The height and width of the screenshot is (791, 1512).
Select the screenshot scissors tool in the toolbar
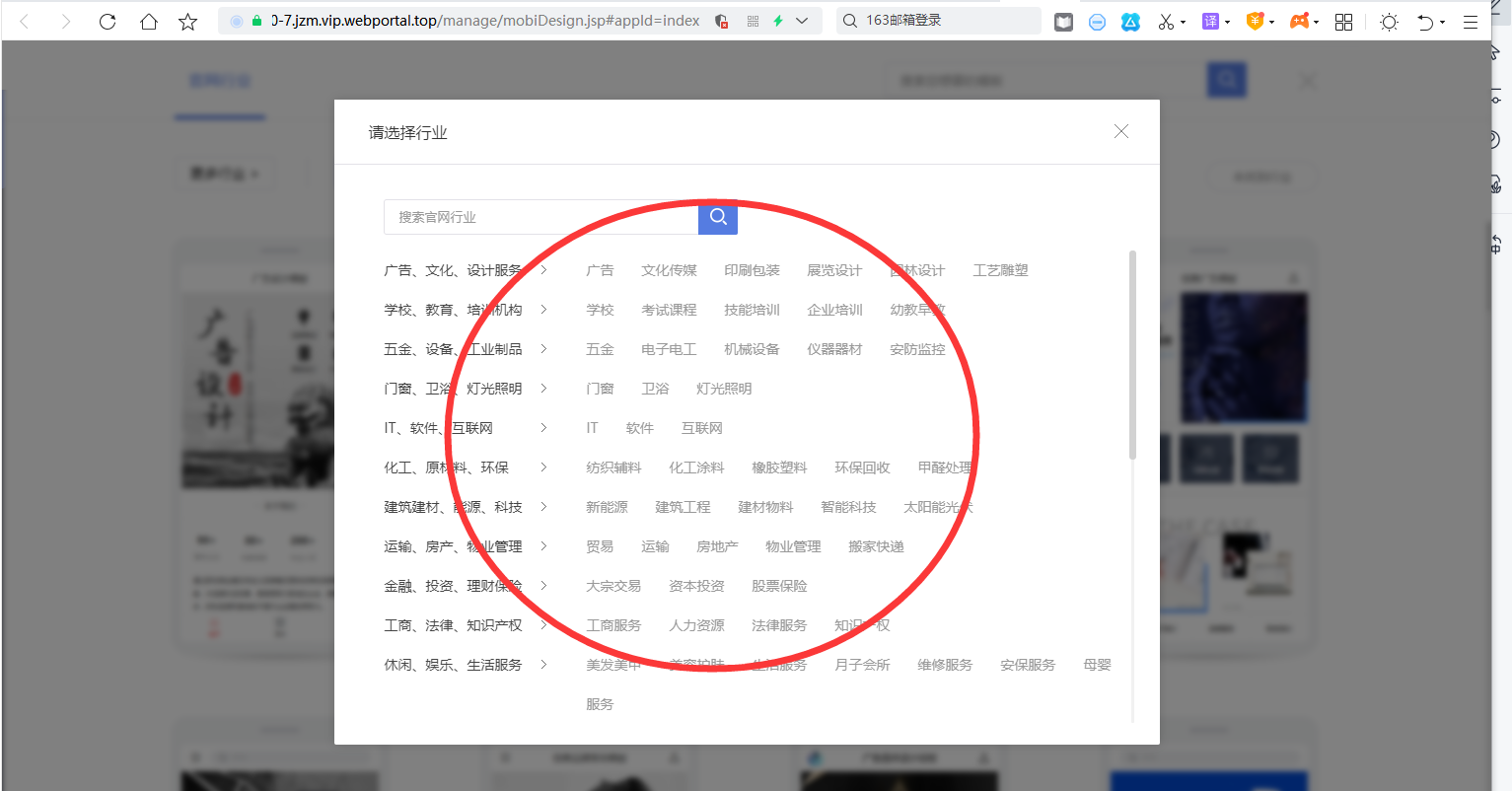(x=1165, y=21)
